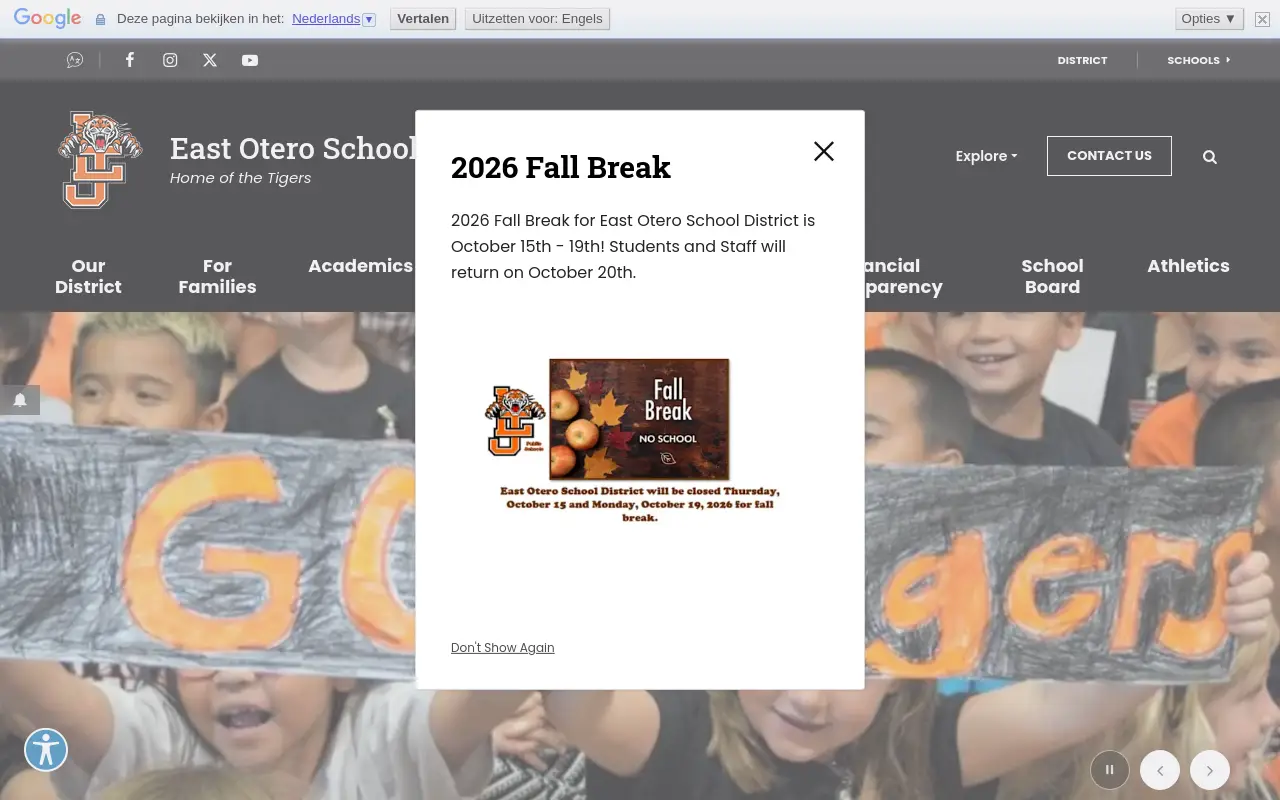Image resolution: width=1280 pixels, height=800 pixels.
Task: Open the Facebook social link
Action: (x=129, y=60)
